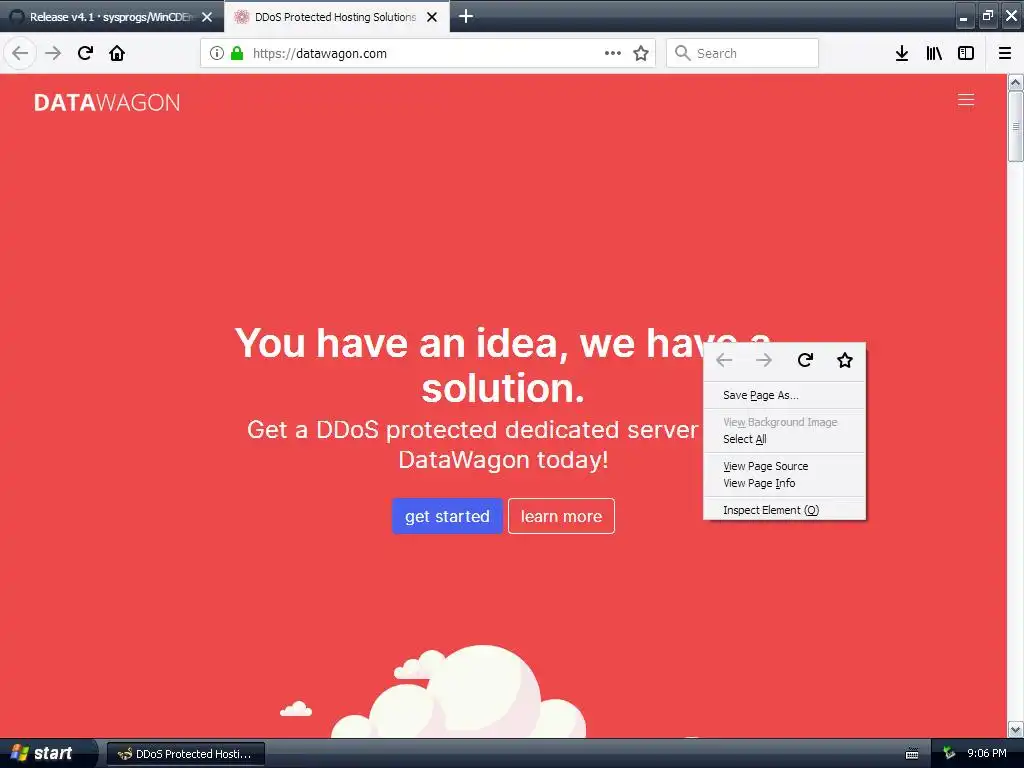Close the DDoS Protected Hosting tab
This screenshot has width=1024, height=768.
click(432, 17)
